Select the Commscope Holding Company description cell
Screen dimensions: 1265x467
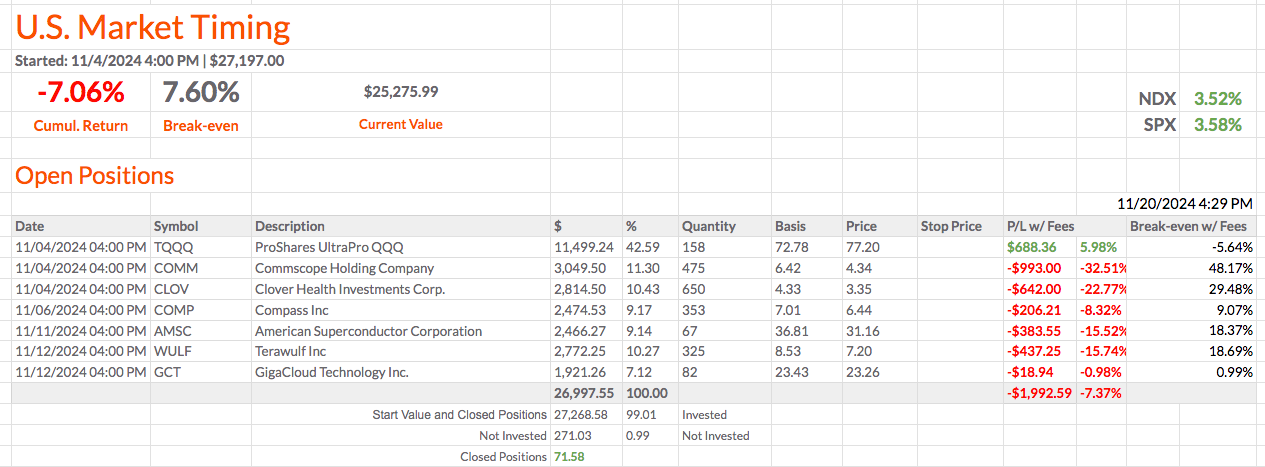pos(344,268)
